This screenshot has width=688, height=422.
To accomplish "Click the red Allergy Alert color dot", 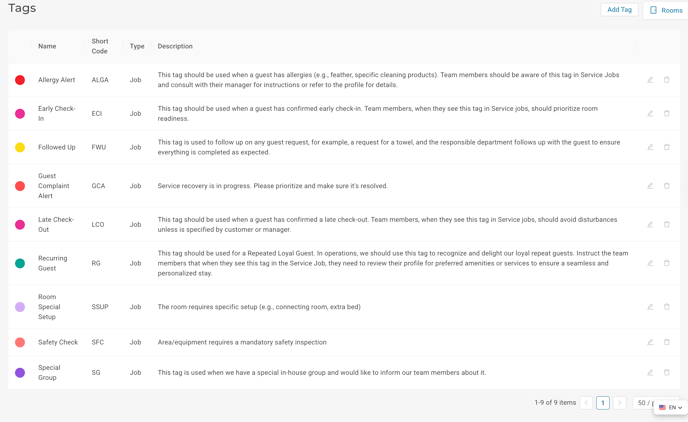I will tap(20, 80).
